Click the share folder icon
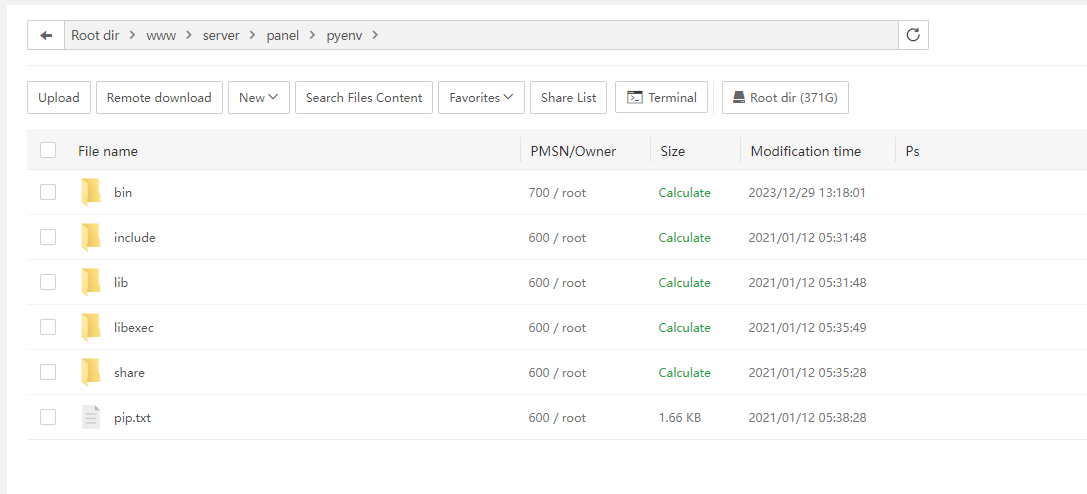 pyautogui.click(x=91, y=372)
